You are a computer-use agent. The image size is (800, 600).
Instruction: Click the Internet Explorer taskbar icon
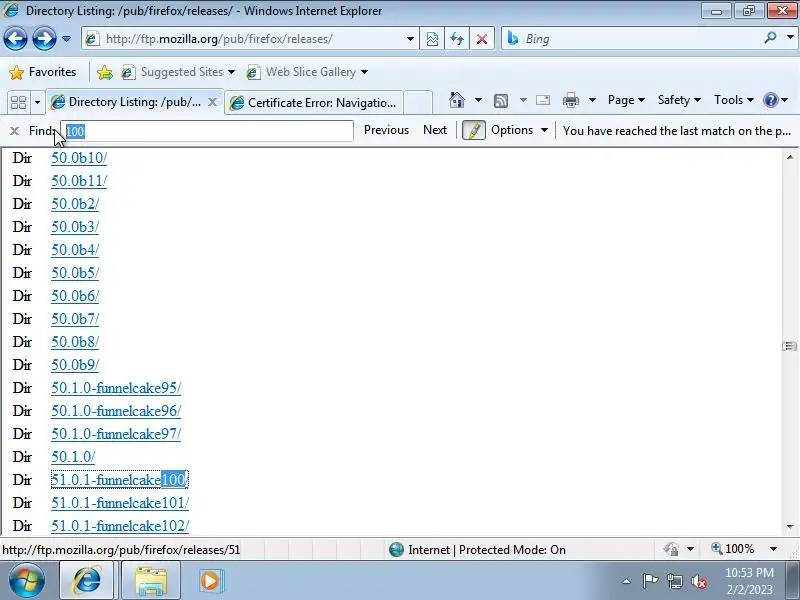(87, 581)
